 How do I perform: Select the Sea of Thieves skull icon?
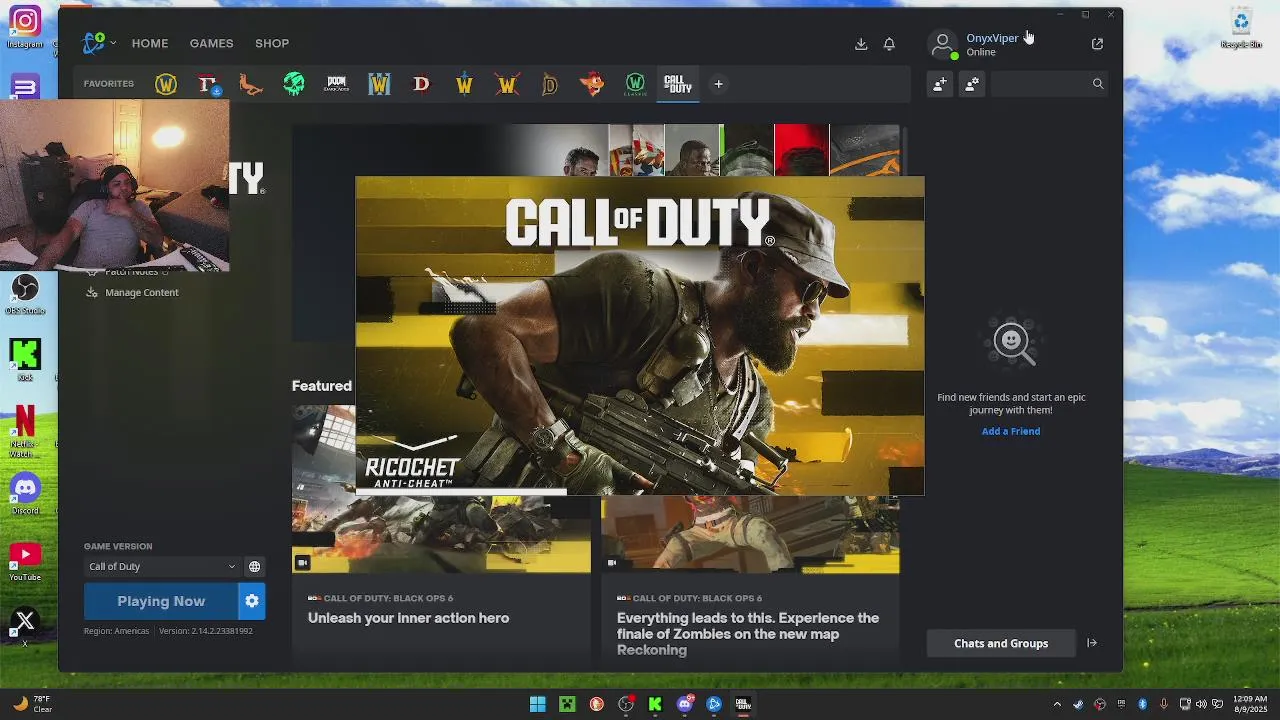click(294, 84)
